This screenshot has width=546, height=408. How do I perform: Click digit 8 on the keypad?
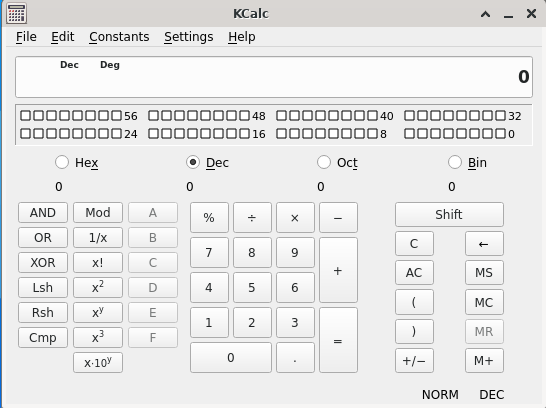[252, 252]
